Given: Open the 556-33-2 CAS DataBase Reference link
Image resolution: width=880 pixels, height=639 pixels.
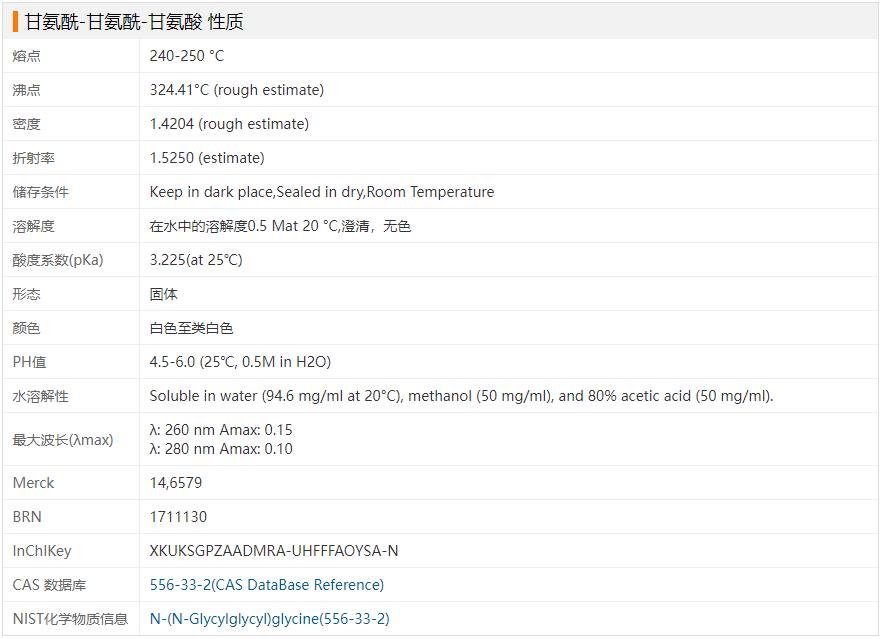Looking at the screenshot, I should tap(266, 585).
